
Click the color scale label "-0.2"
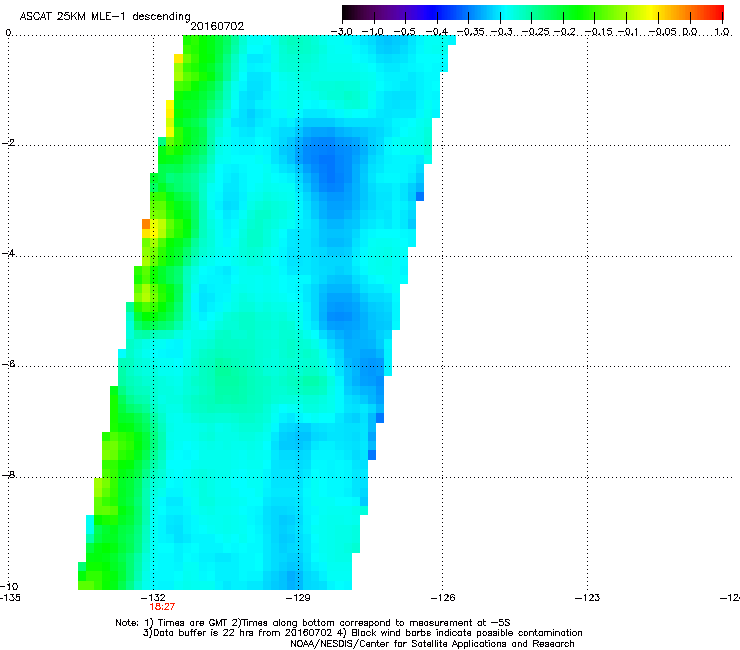(564, 32)
